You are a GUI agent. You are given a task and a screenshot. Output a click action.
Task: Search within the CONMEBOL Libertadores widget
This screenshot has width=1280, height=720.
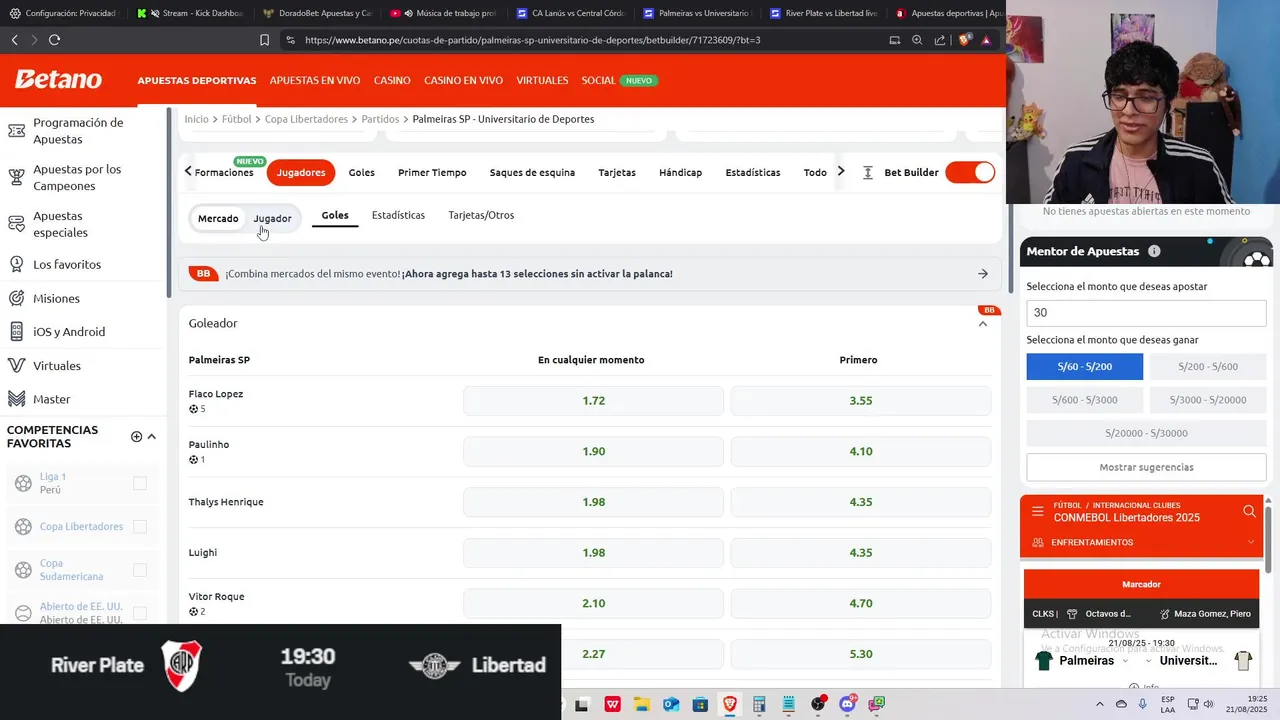click(x=1249, y=511)
